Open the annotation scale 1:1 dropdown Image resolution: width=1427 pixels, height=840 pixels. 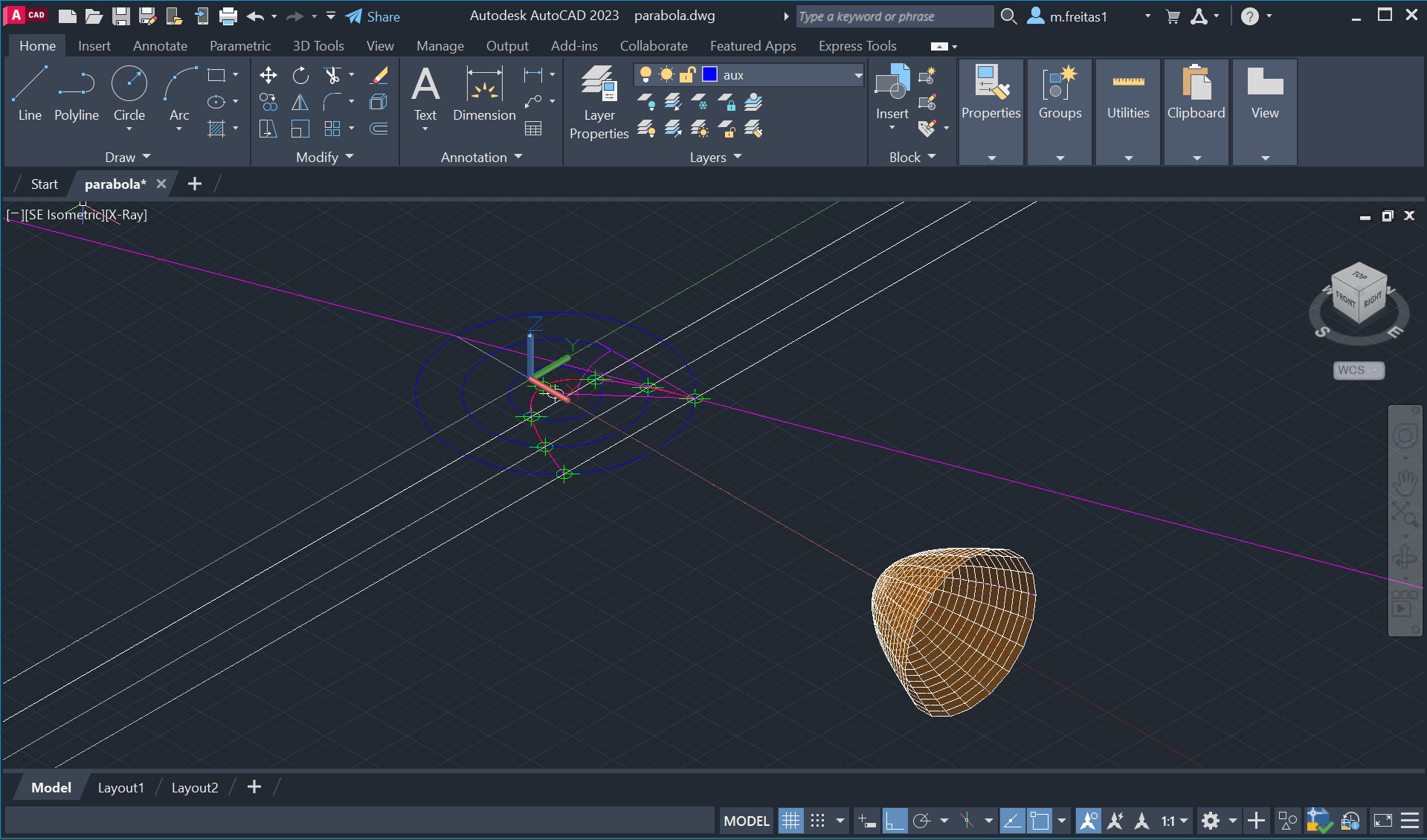pos(1175,821)
